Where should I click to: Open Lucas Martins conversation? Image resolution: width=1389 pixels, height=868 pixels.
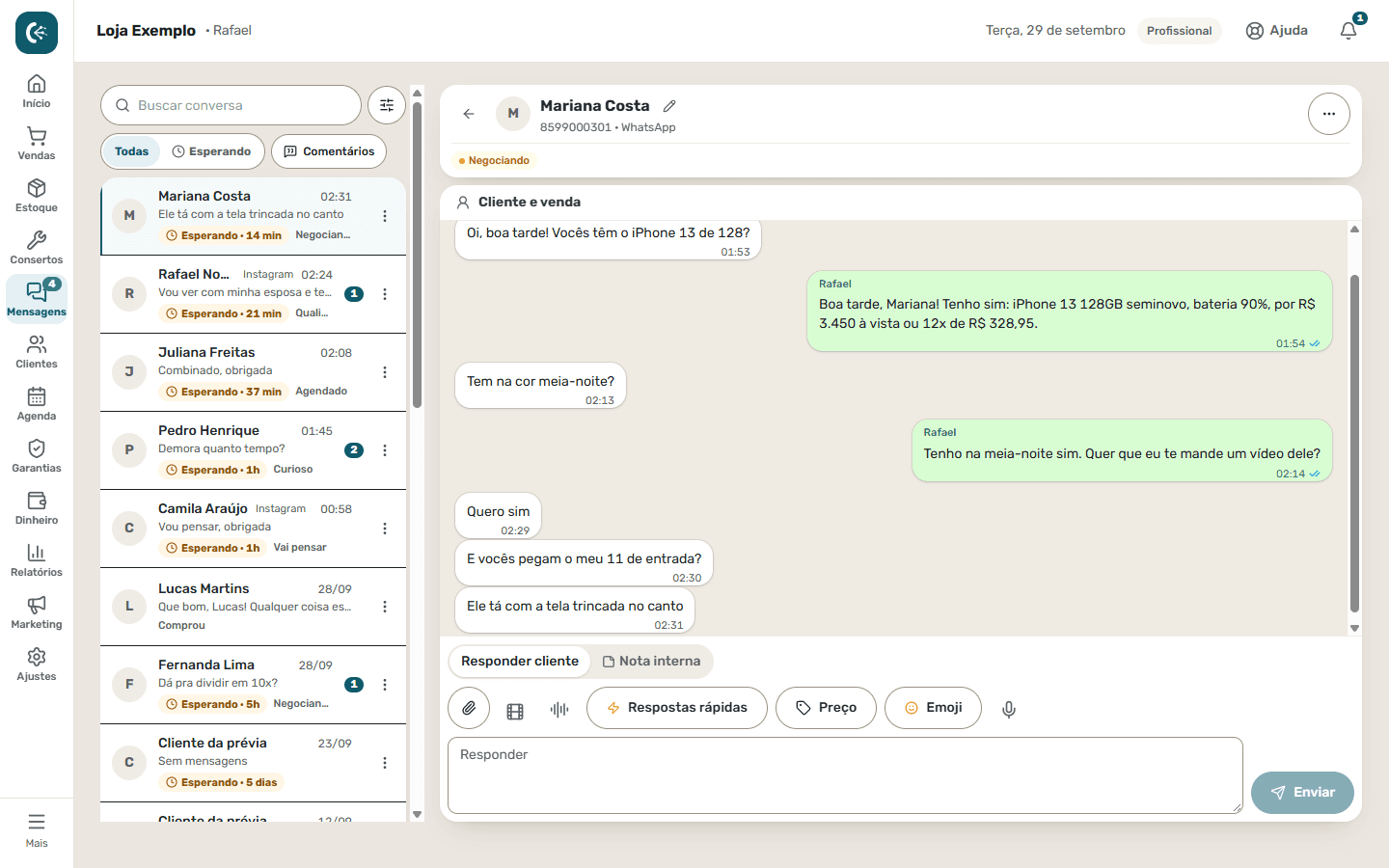pos(253,607)
